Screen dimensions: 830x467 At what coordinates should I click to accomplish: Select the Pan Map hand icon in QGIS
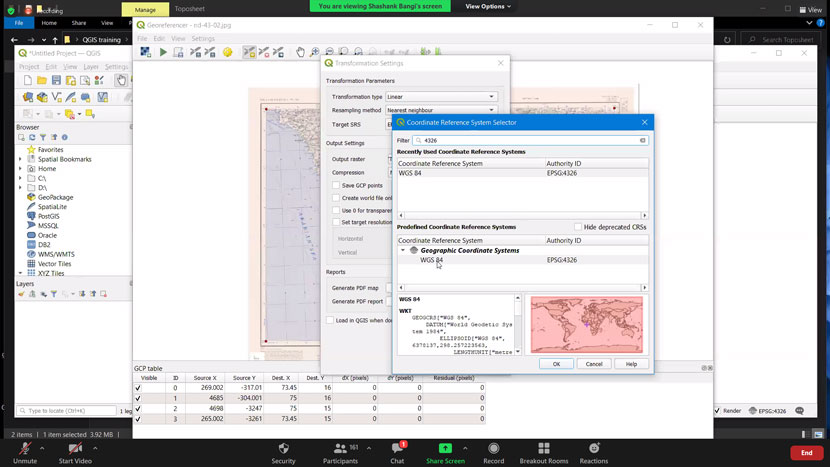(121, 80)
